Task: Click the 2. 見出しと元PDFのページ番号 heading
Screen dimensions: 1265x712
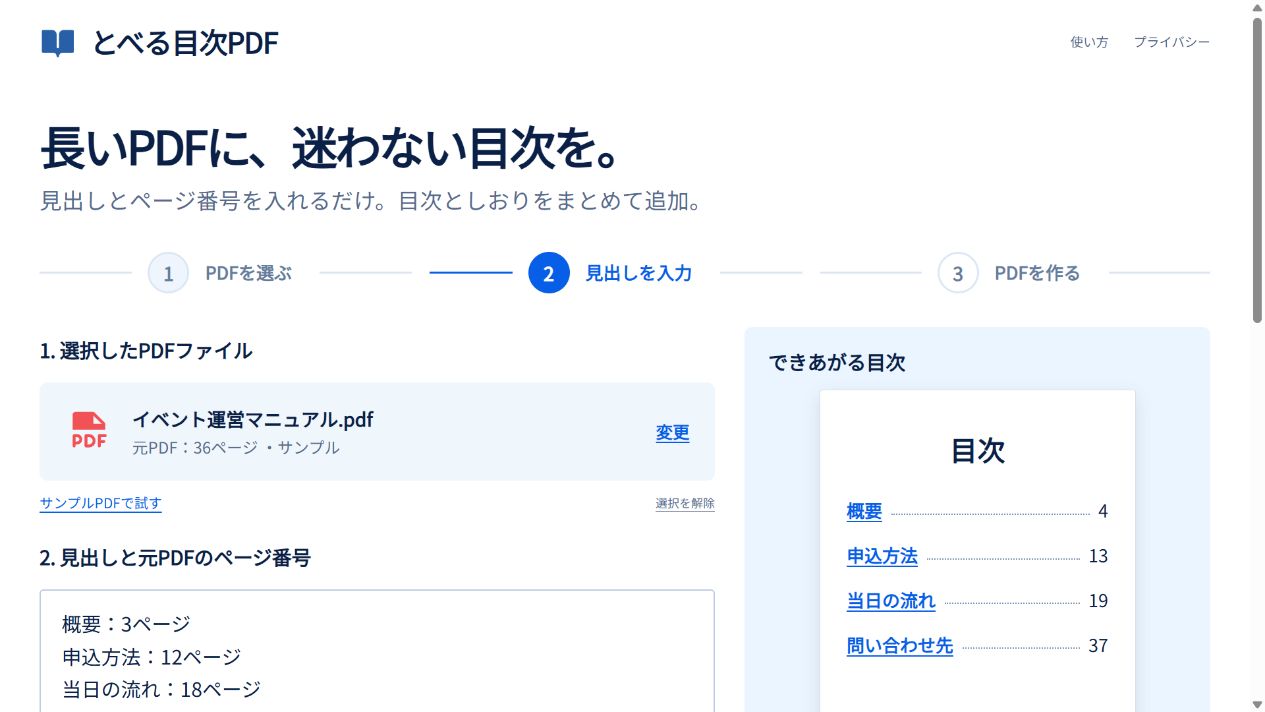Action: (175, 558)
